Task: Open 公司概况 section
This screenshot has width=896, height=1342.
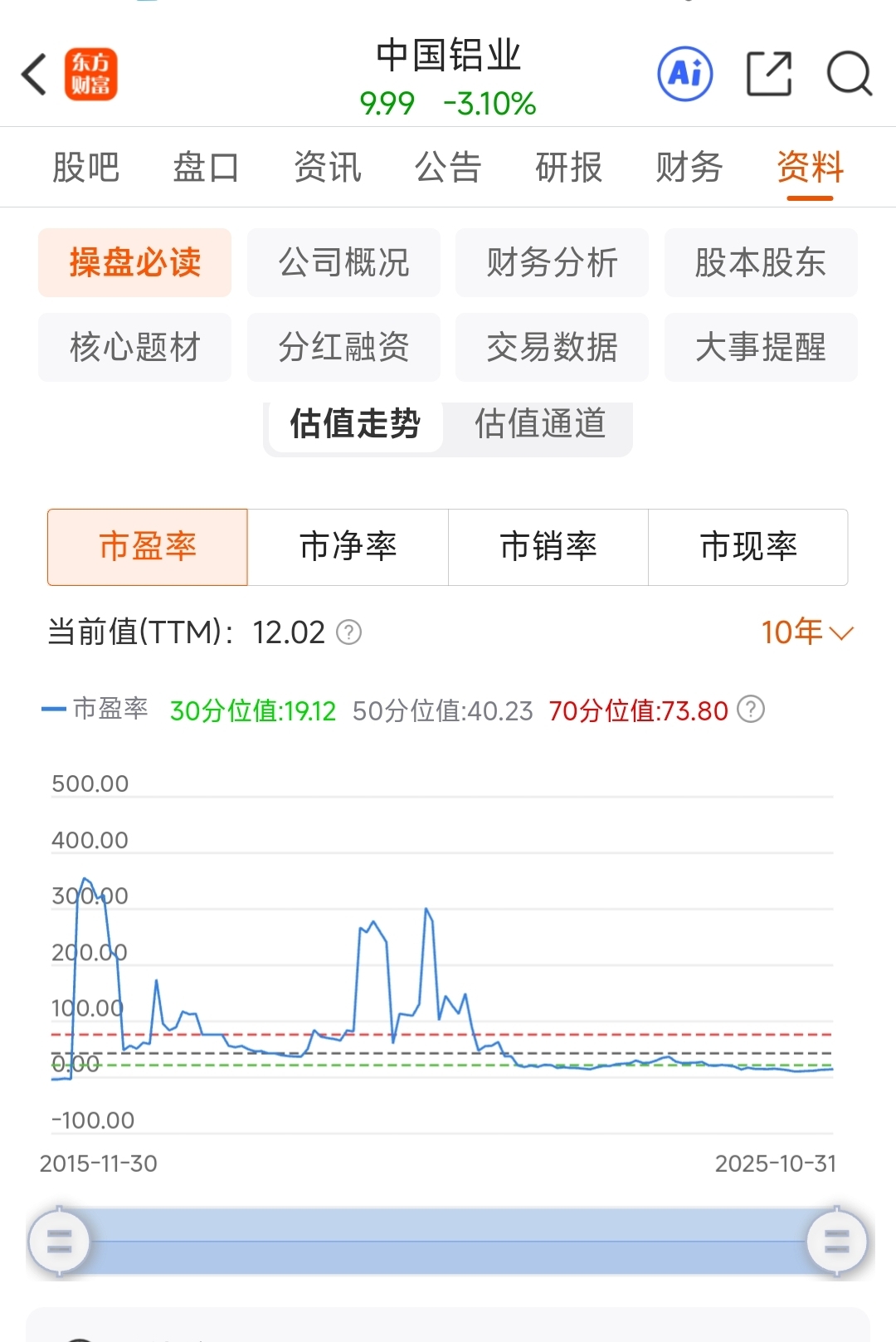Action: click(343, 262)
